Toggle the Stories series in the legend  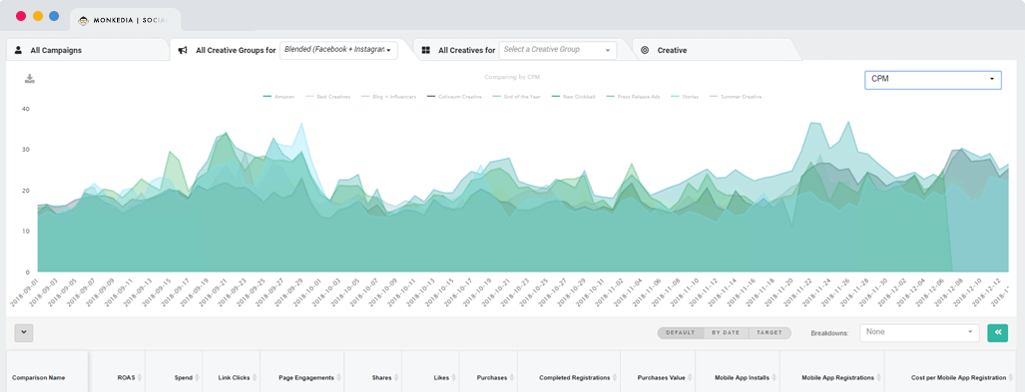(684, 97)
